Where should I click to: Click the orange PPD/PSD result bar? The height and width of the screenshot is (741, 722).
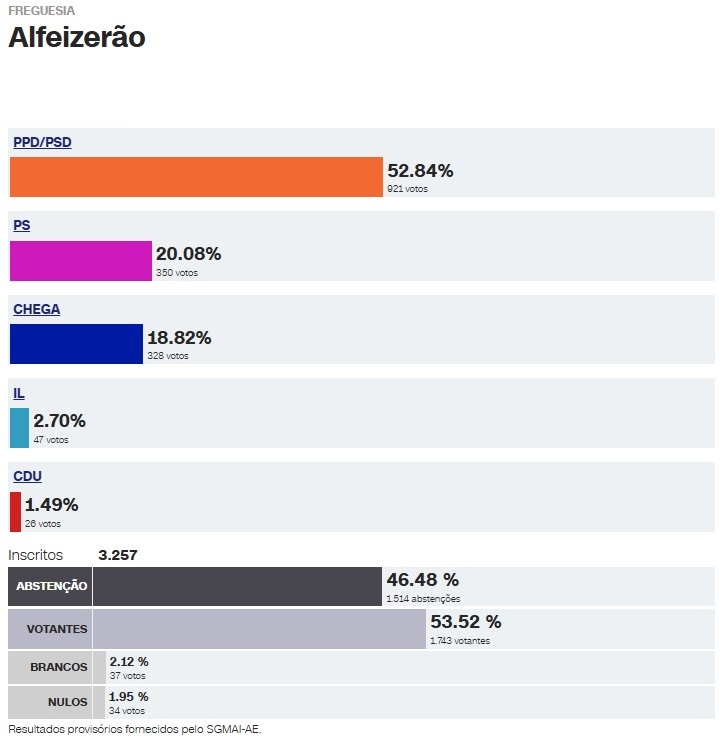click(x=196, y=177)
